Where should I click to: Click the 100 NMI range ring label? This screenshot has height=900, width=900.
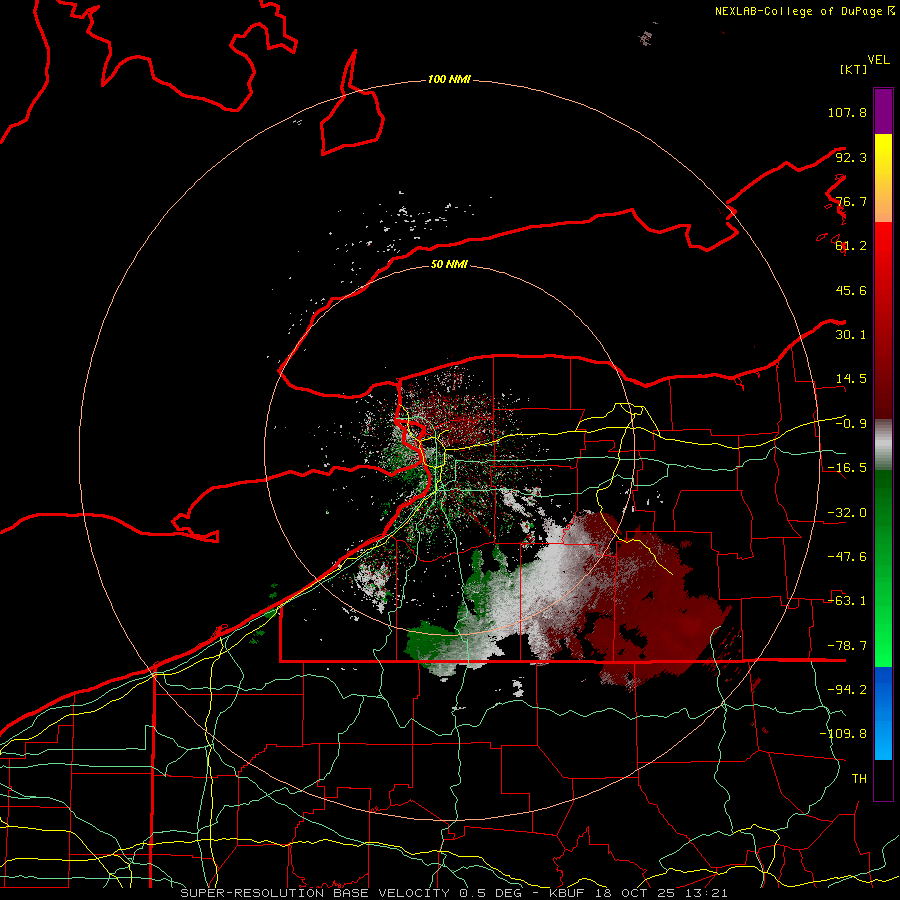[449, 79]
